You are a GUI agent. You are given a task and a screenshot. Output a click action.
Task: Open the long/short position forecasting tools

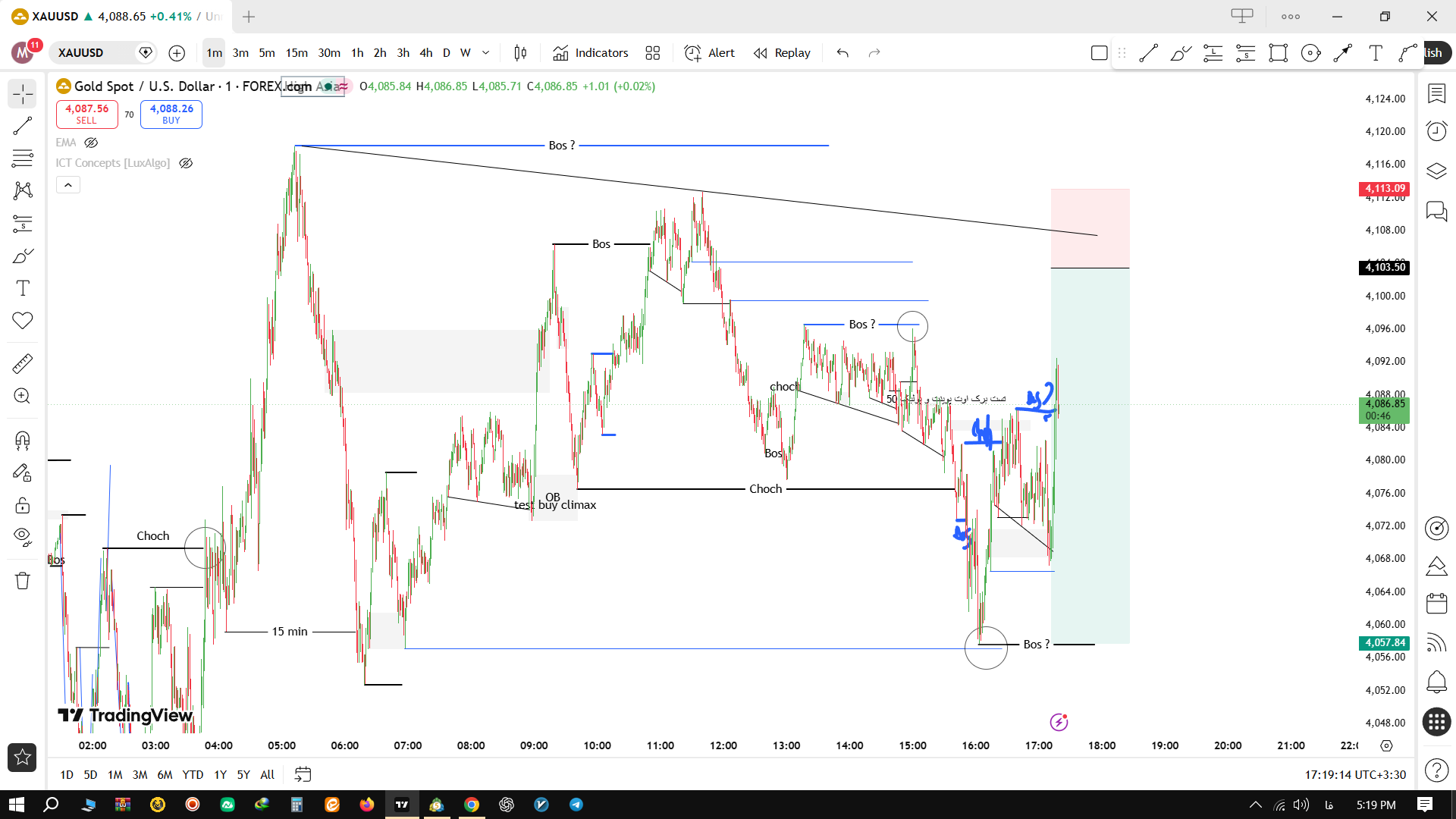click(x=23, y=224)
